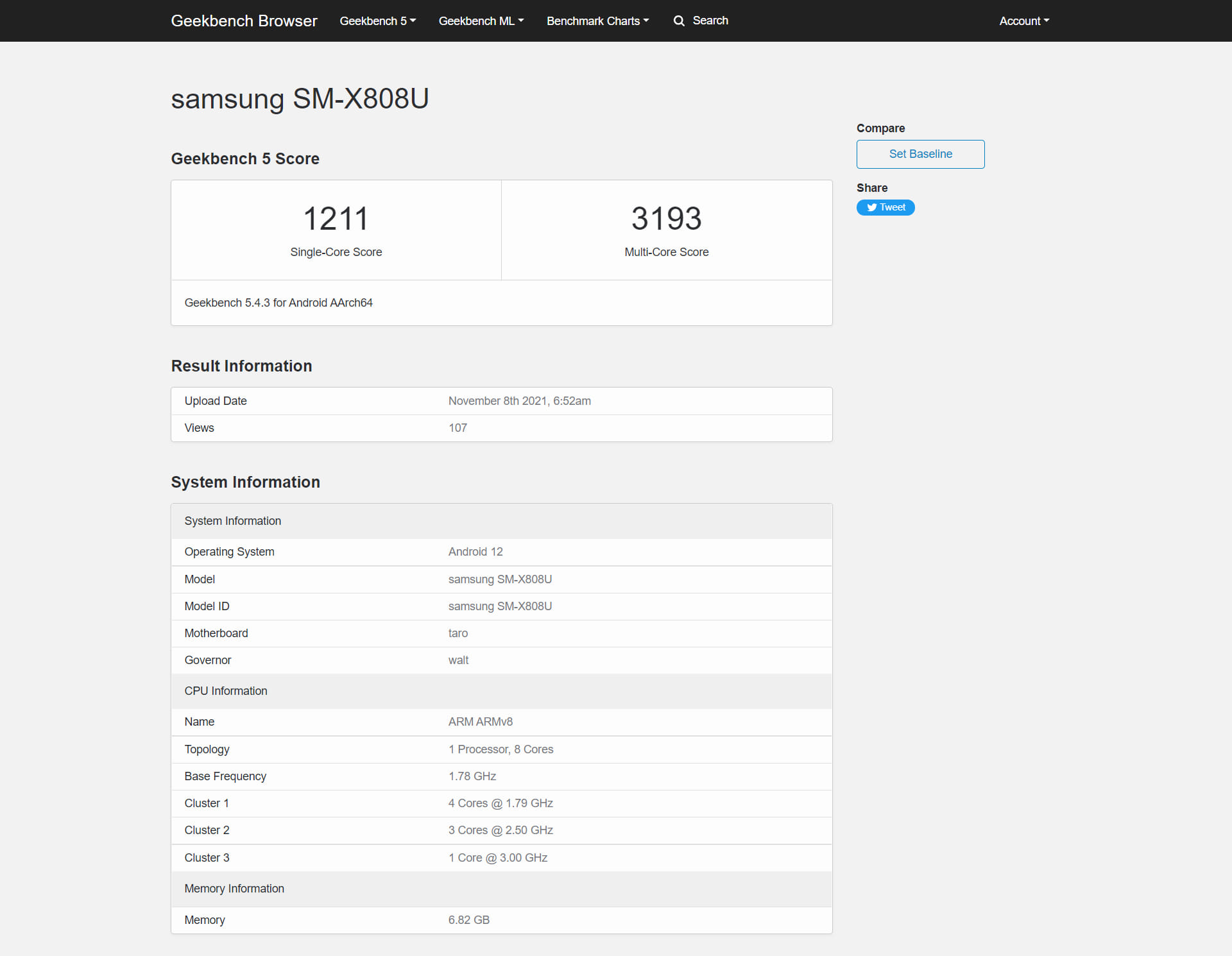Select the multi-core score 3193

click(667, 219)
